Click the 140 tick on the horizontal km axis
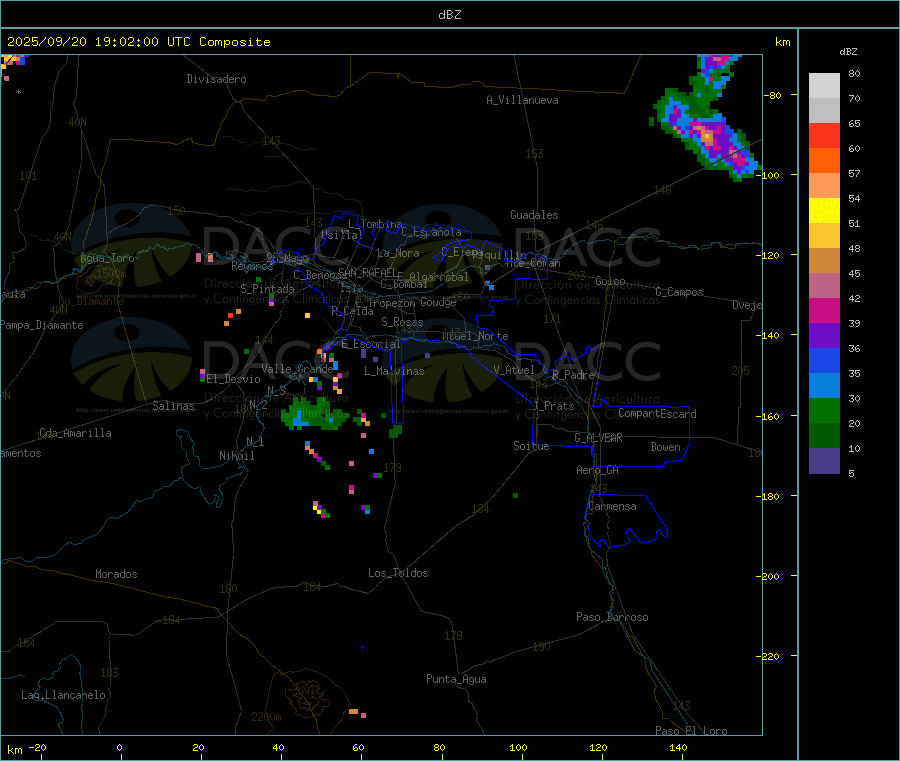This screenshot has height=761, width=900. click(x=678, y=748)
